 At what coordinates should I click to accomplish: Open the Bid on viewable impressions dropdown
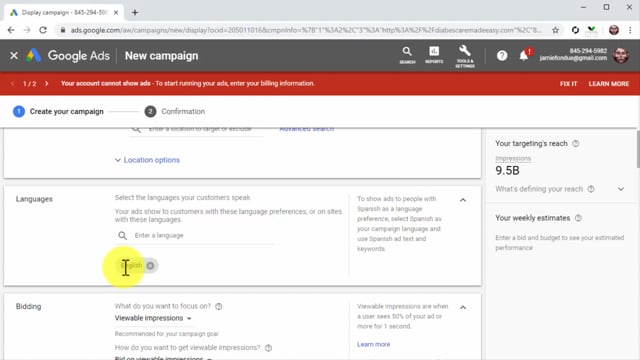pyautogui.click(x=163, y=358)
